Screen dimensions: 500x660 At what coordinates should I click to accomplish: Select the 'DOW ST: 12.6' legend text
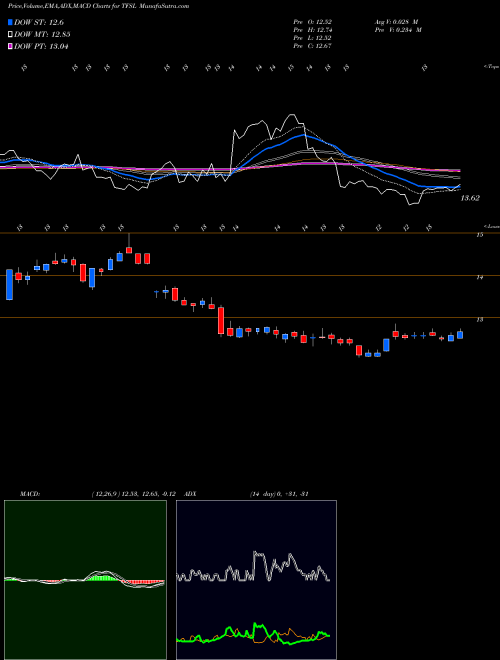click(39, 22)
